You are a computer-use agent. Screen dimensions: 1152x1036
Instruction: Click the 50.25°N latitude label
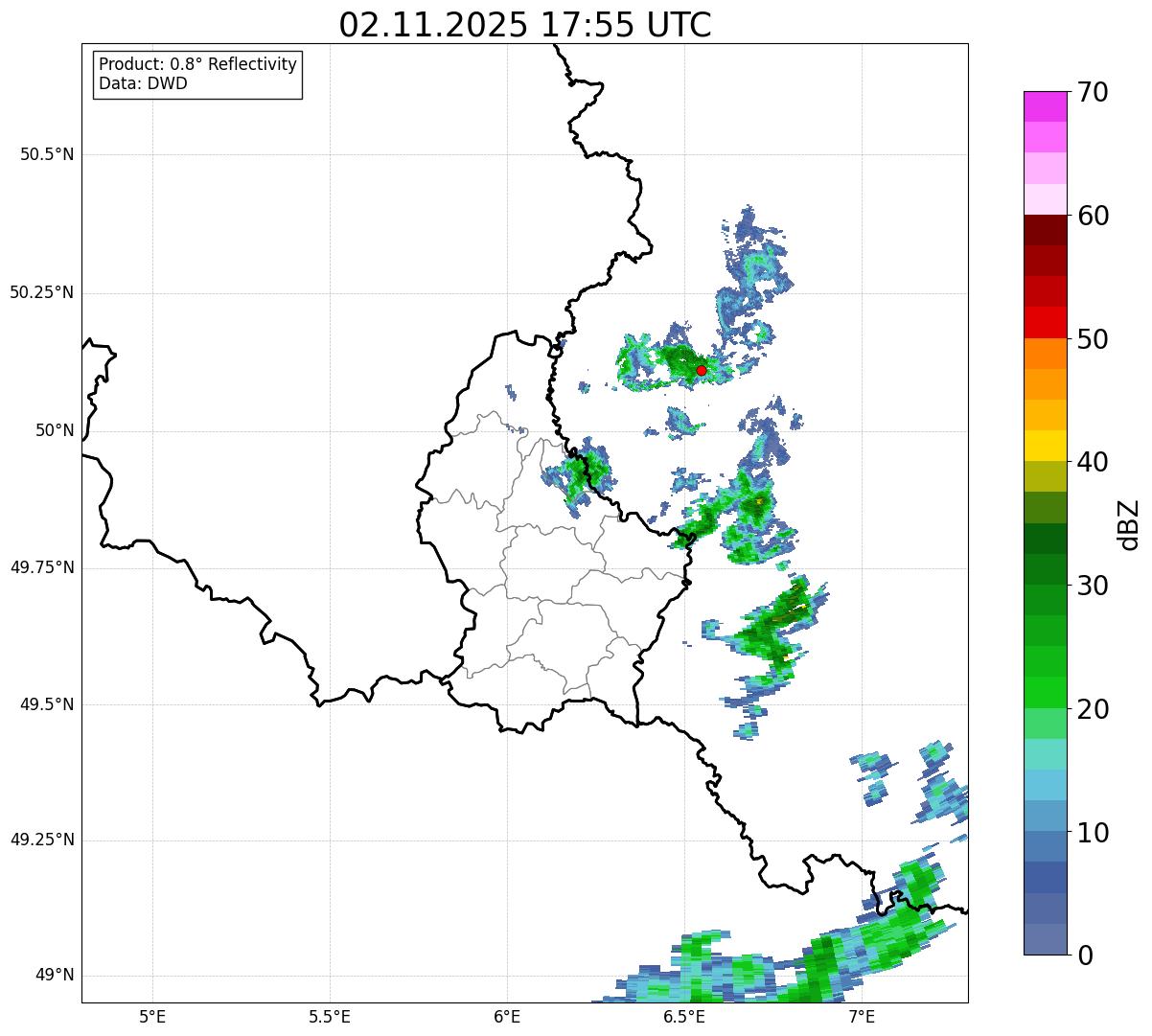point(42,292)
